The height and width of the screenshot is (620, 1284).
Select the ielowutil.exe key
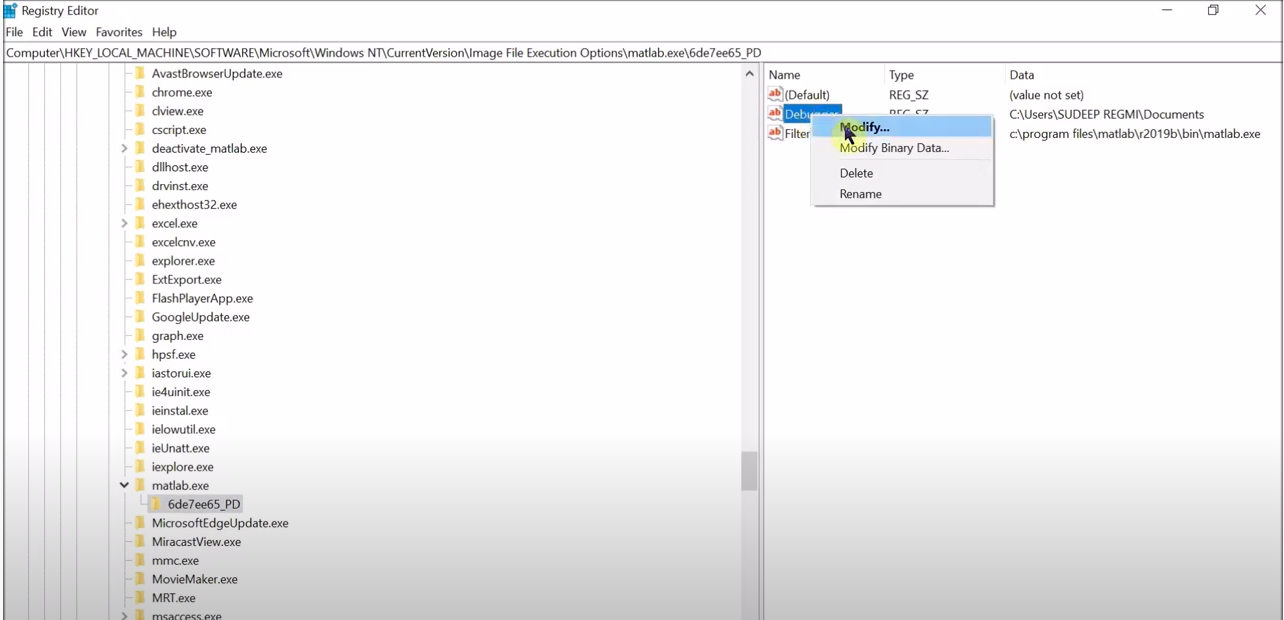[184, 430]
